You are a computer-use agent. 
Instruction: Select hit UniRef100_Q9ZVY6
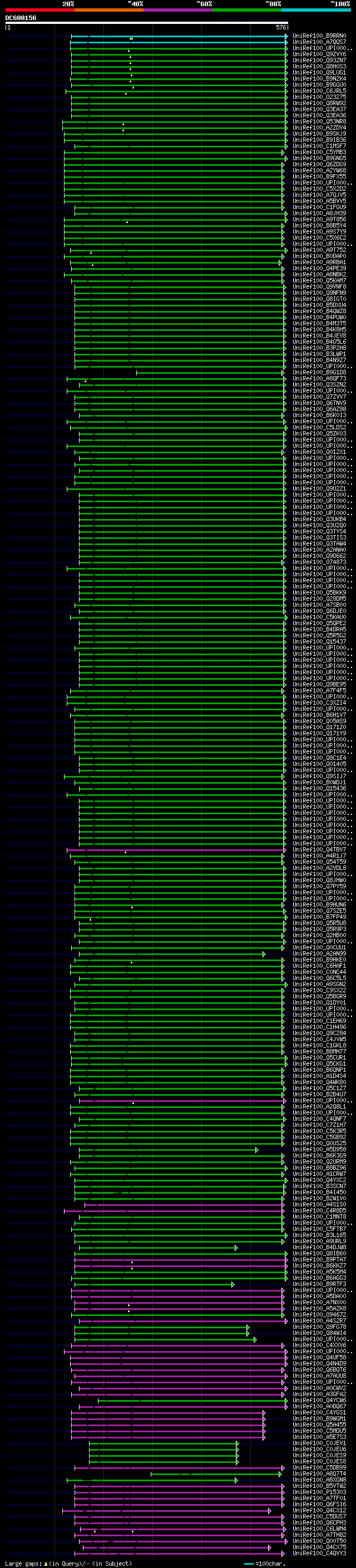pyautogui.click(x=319, y=54)
